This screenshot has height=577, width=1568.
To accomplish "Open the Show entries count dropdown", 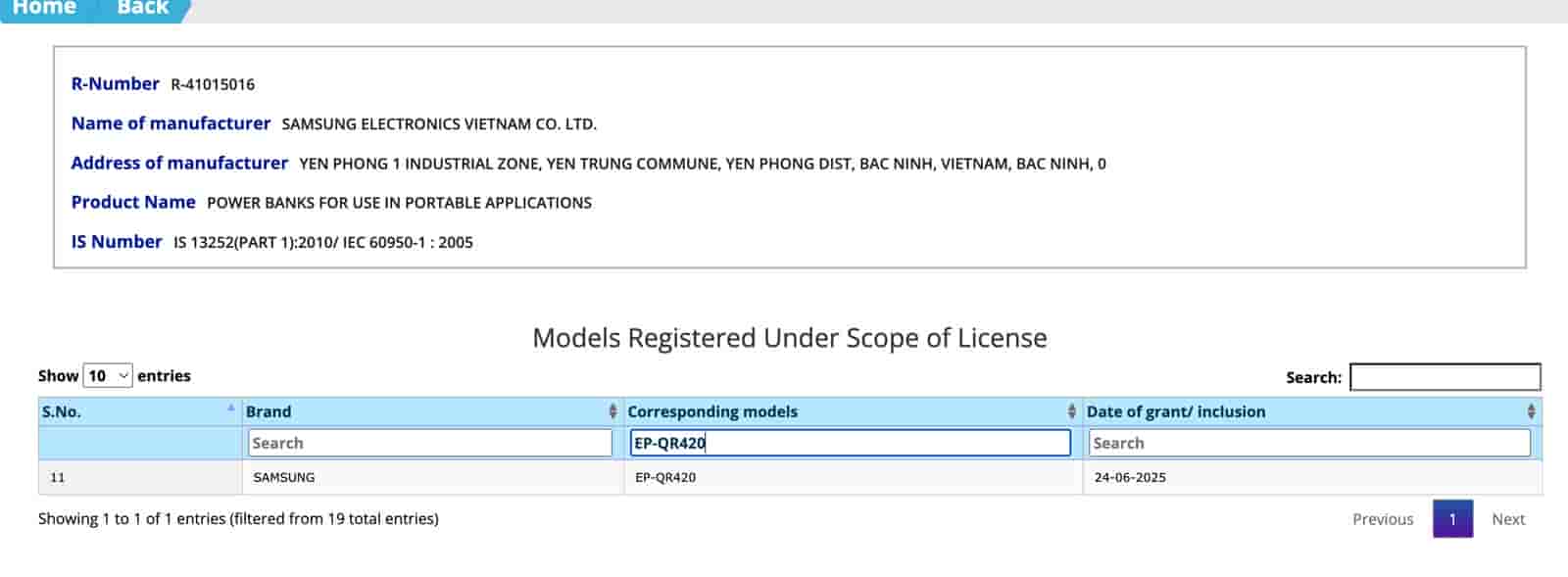I will (108, 375).
